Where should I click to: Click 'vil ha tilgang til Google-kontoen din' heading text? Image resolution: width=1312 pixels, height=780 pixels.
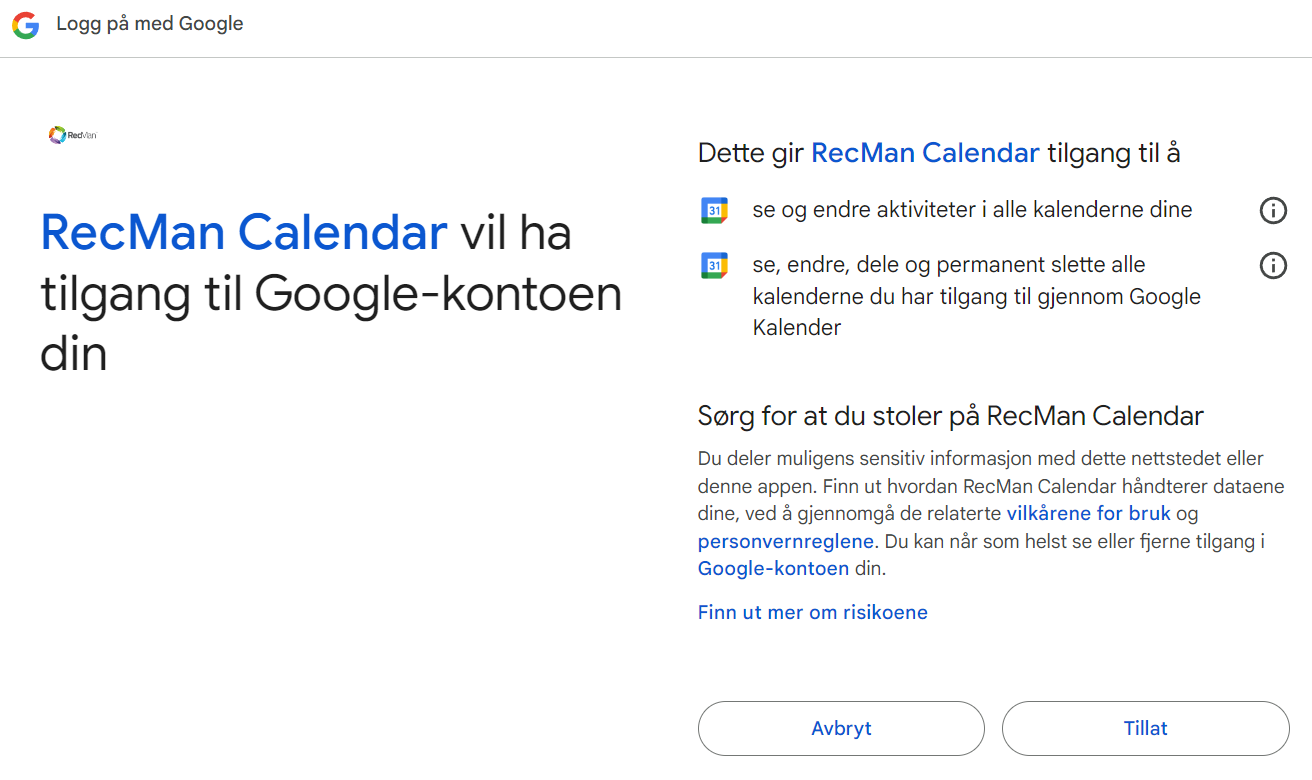point(330,295)
